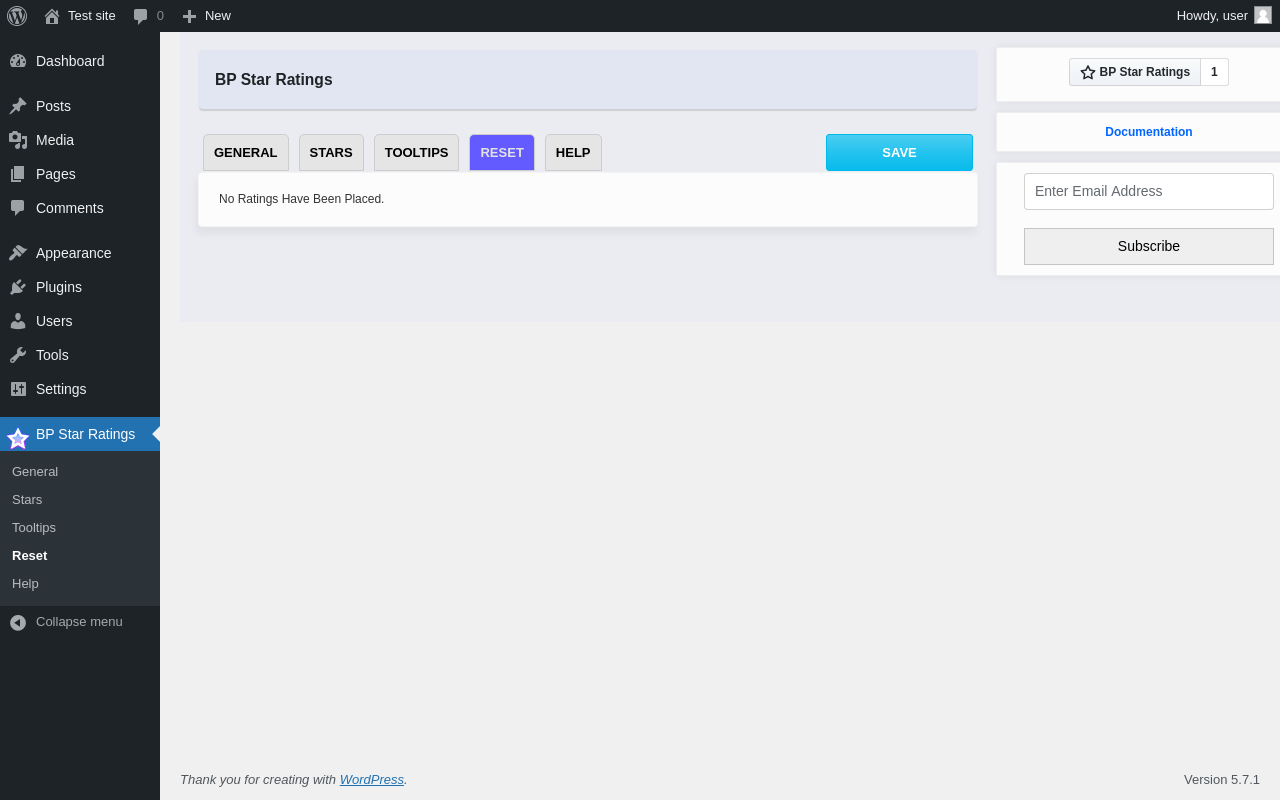Click BP Star Ratings sidebar menu label
Viewport: 1280px width, 800px height.
coord(85,434)
